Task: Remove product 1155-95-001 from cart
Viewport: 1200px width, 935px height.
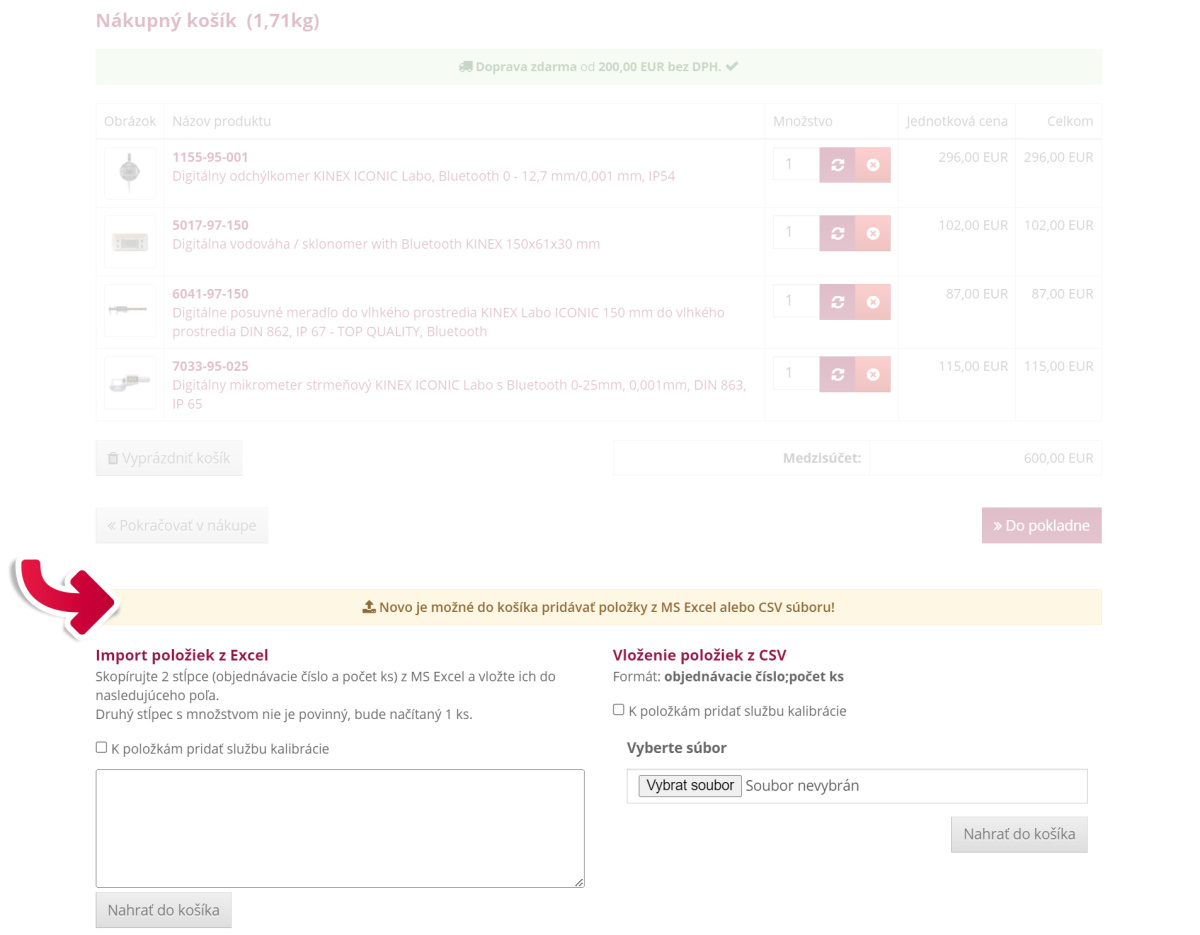Action: click(873, 165)
